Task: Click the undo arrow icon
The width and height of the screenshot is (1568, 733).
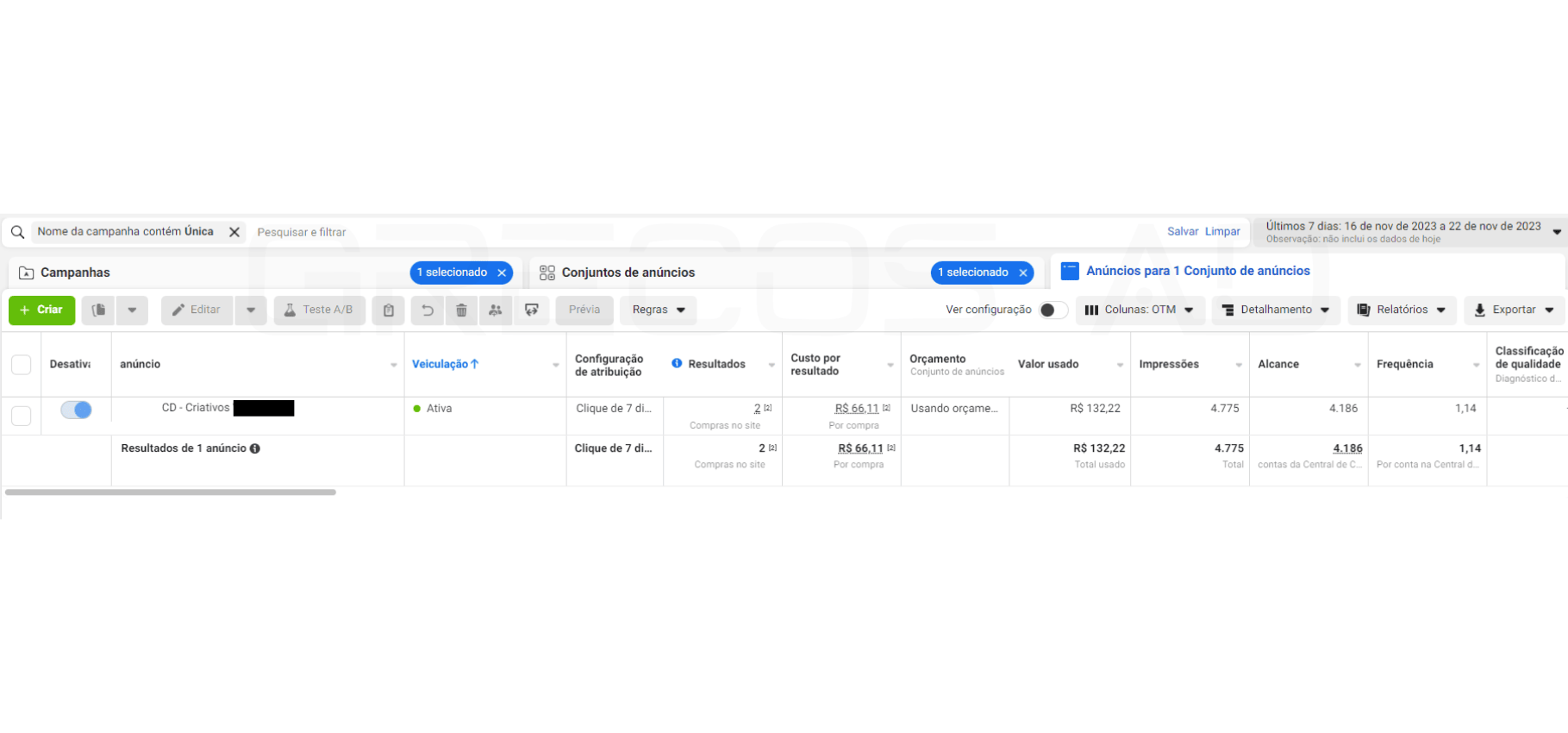Action: click(428, 310)
